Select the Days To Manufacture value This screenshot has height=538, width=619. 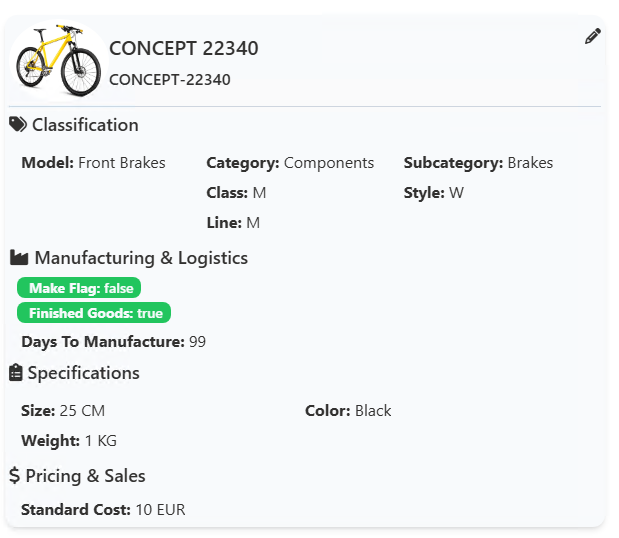(x=197, y=342)
